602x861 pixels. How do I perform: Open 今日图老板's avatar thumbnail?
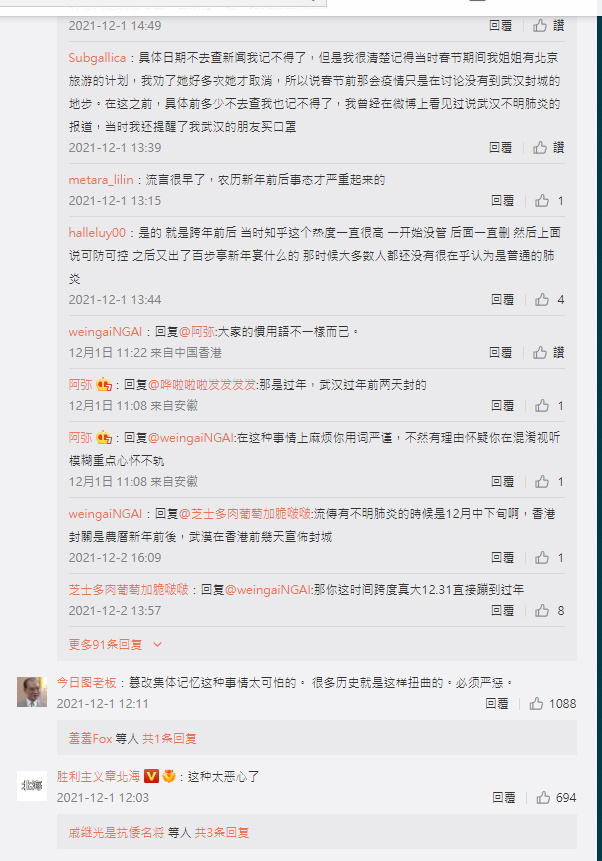click(x=32, y=692)
